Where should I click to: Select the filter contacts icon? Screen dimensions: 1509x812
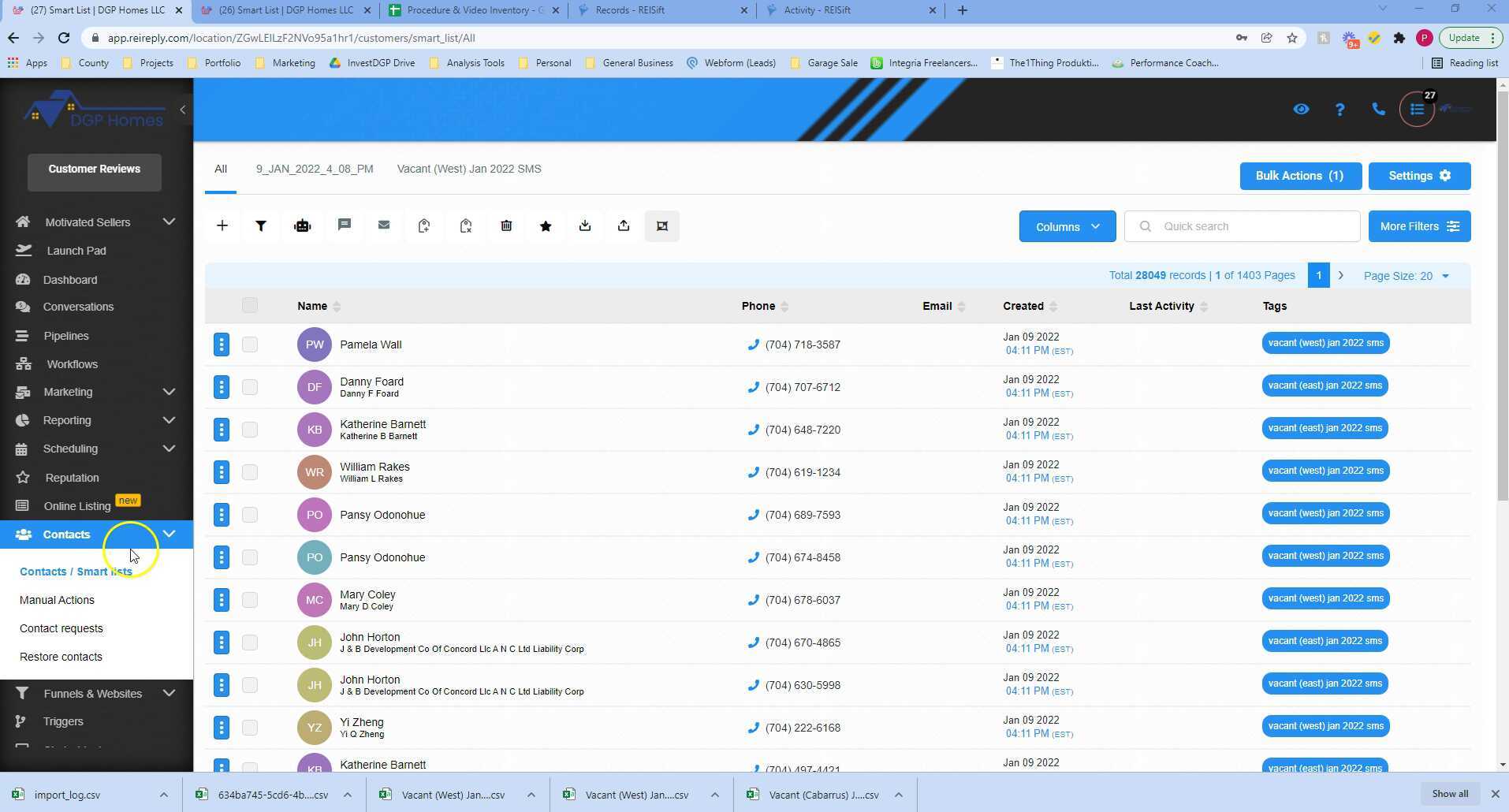click(x=261, y=225)
